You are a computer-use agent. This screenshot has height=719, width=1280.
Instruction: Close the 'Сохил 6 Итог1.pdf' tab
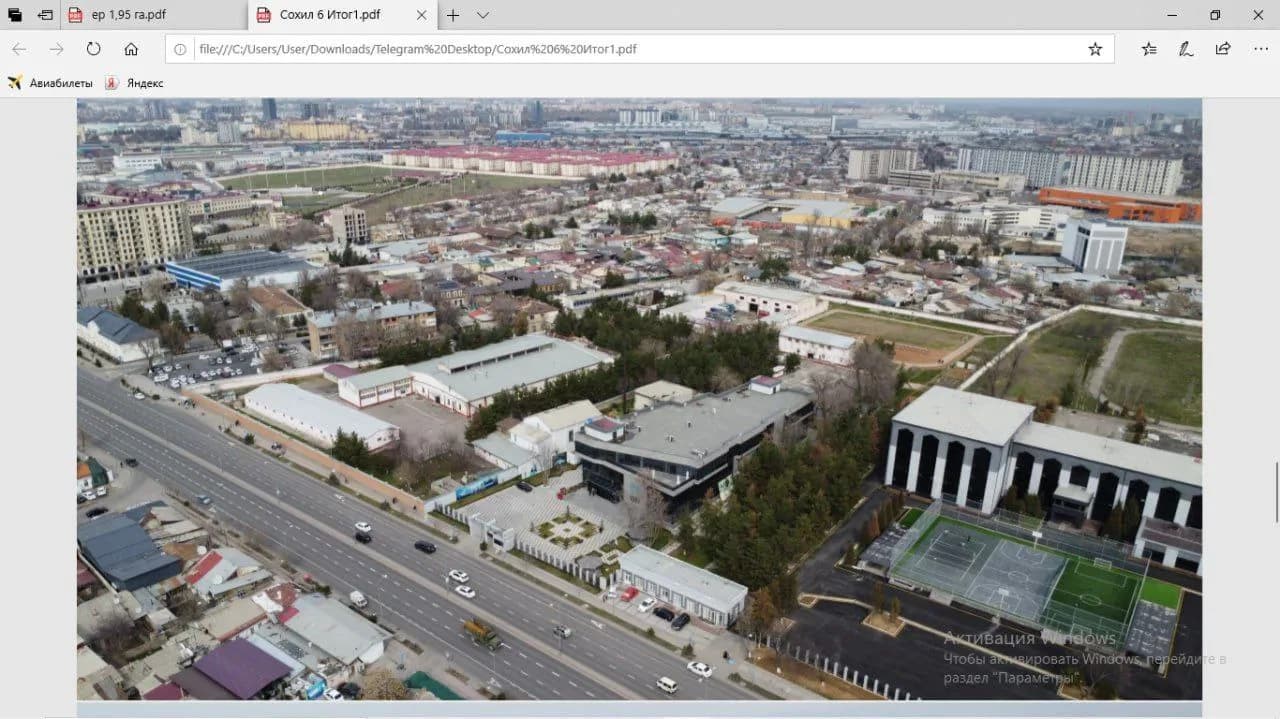point(421,15)
